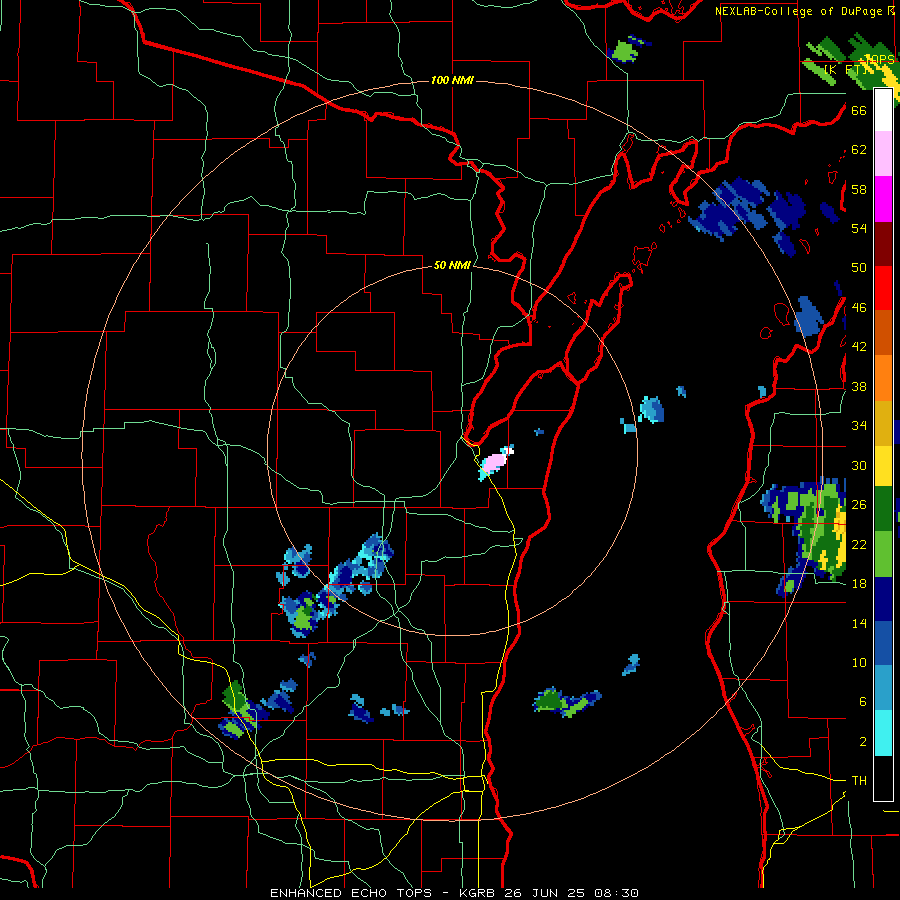Select legend value "18"
The image size is (900, 900).
(x=859, y=584)
